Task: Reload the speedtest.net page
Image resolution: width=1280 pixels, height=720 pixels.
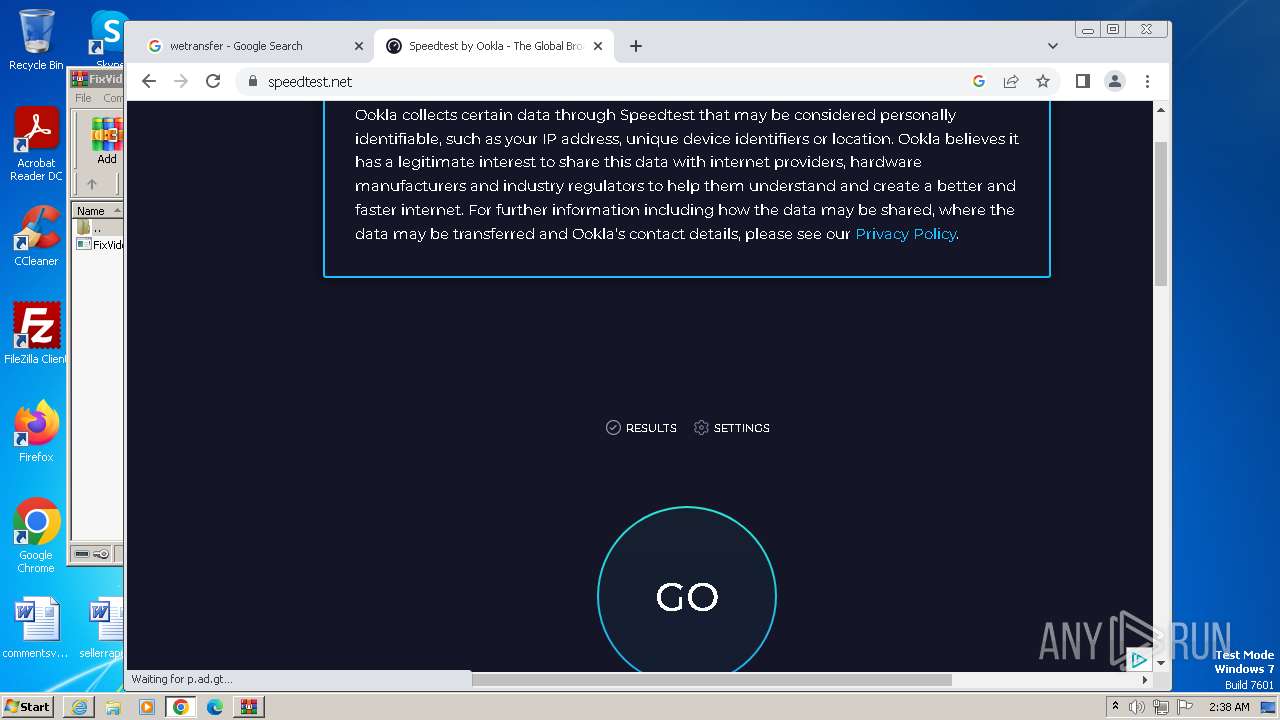Action: click(213, 81)
